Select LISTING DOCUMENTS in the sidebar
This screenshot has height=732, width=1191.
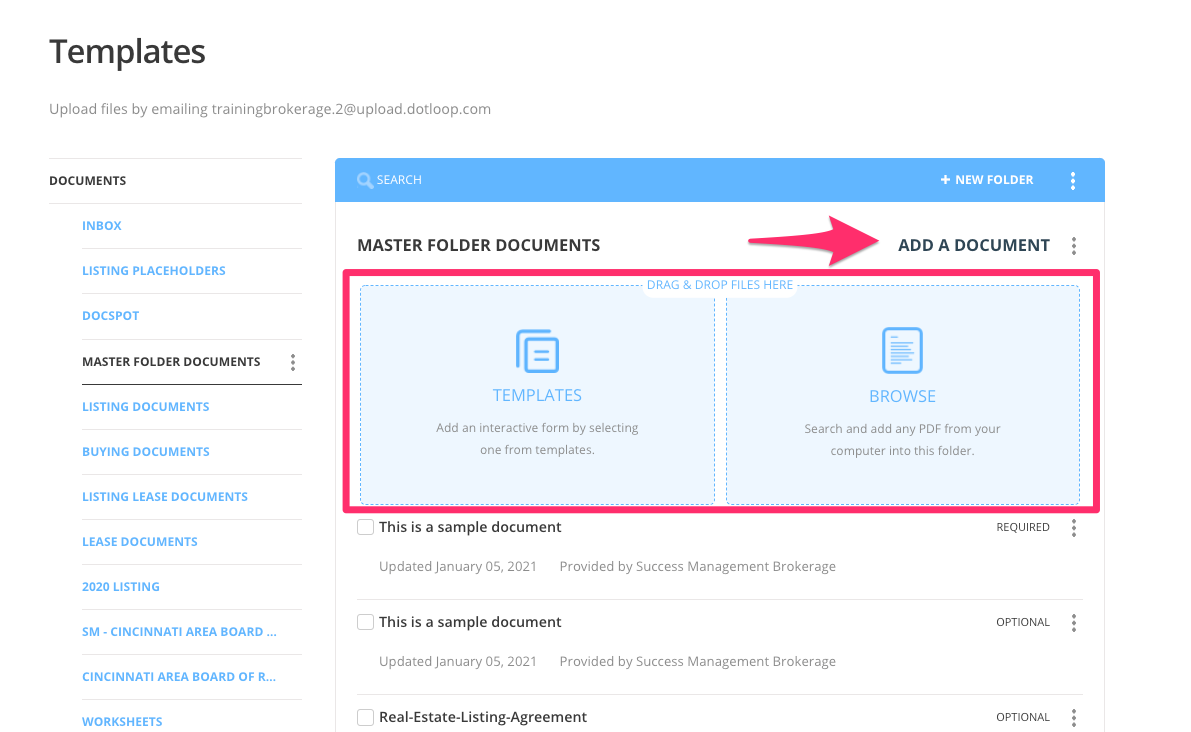pos(146,406)
